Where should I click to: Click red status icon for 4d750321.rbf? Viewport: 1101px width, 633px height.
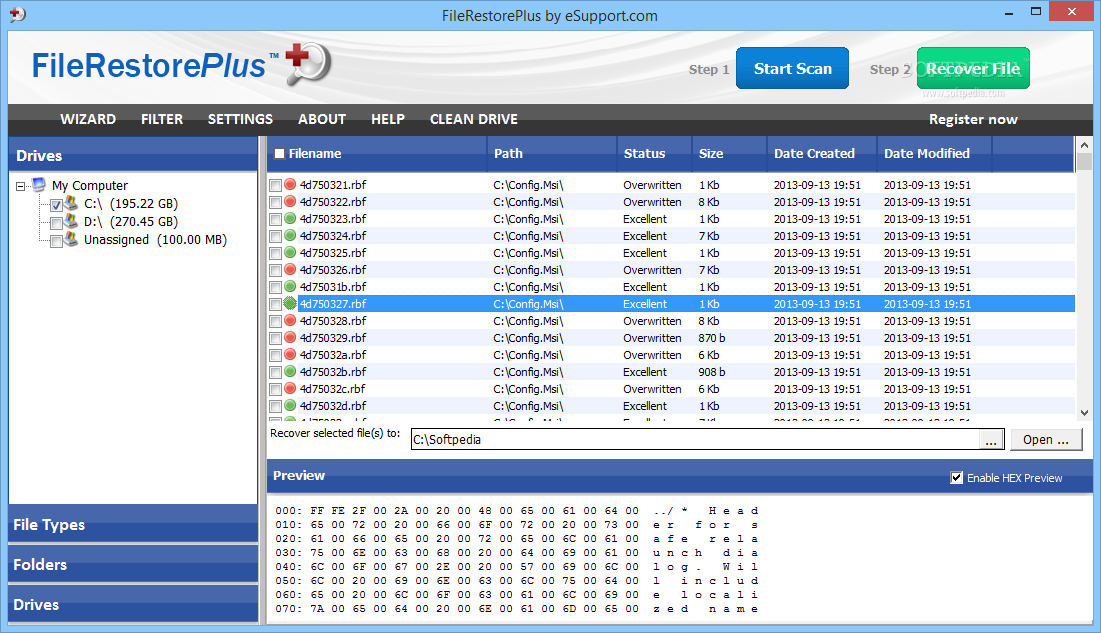pos(290,185)
